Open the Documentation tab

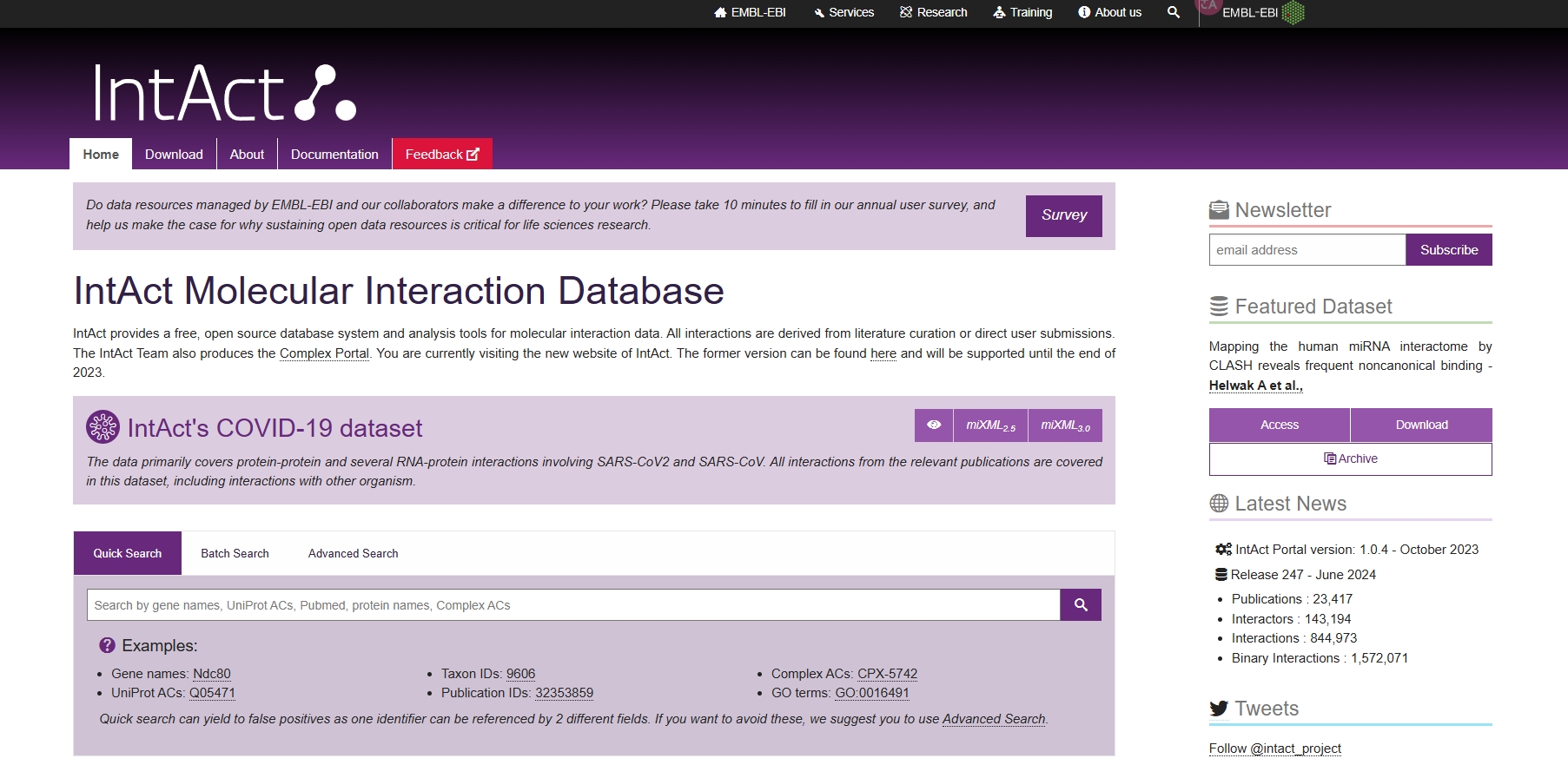pos(334,154)
